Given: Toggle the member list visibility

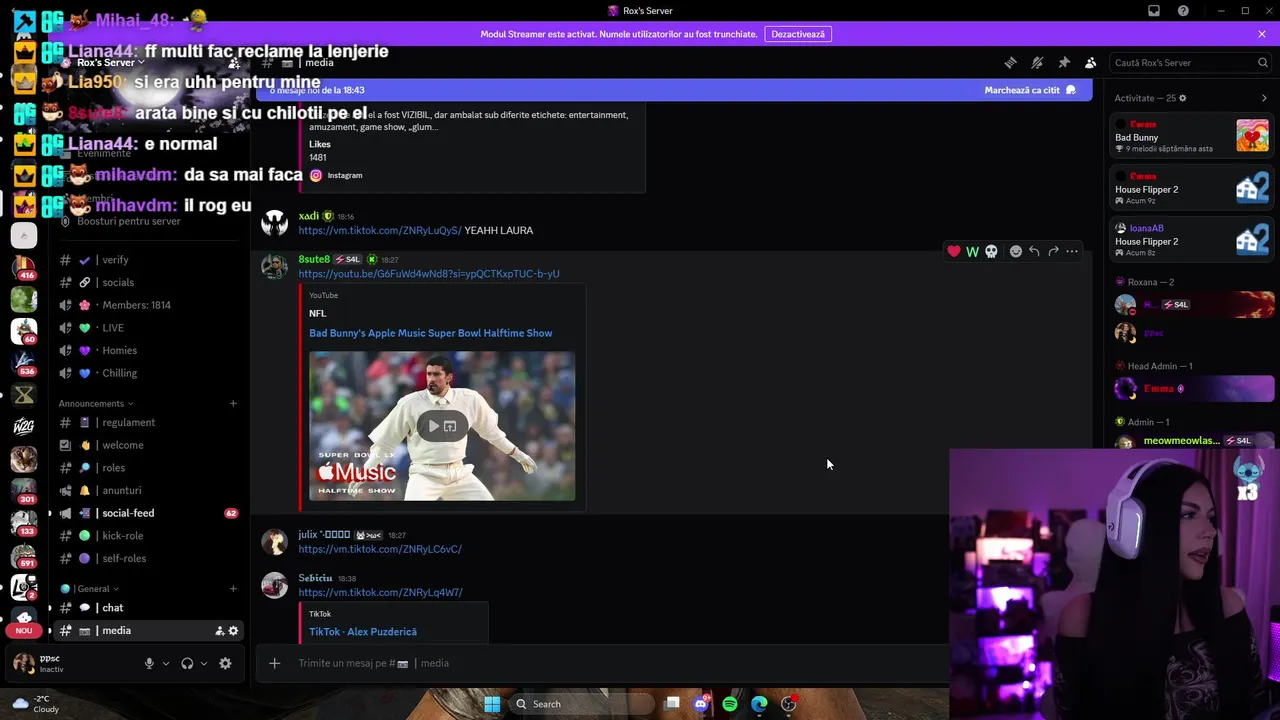Looking at the screenshot, I should 1091,62.
